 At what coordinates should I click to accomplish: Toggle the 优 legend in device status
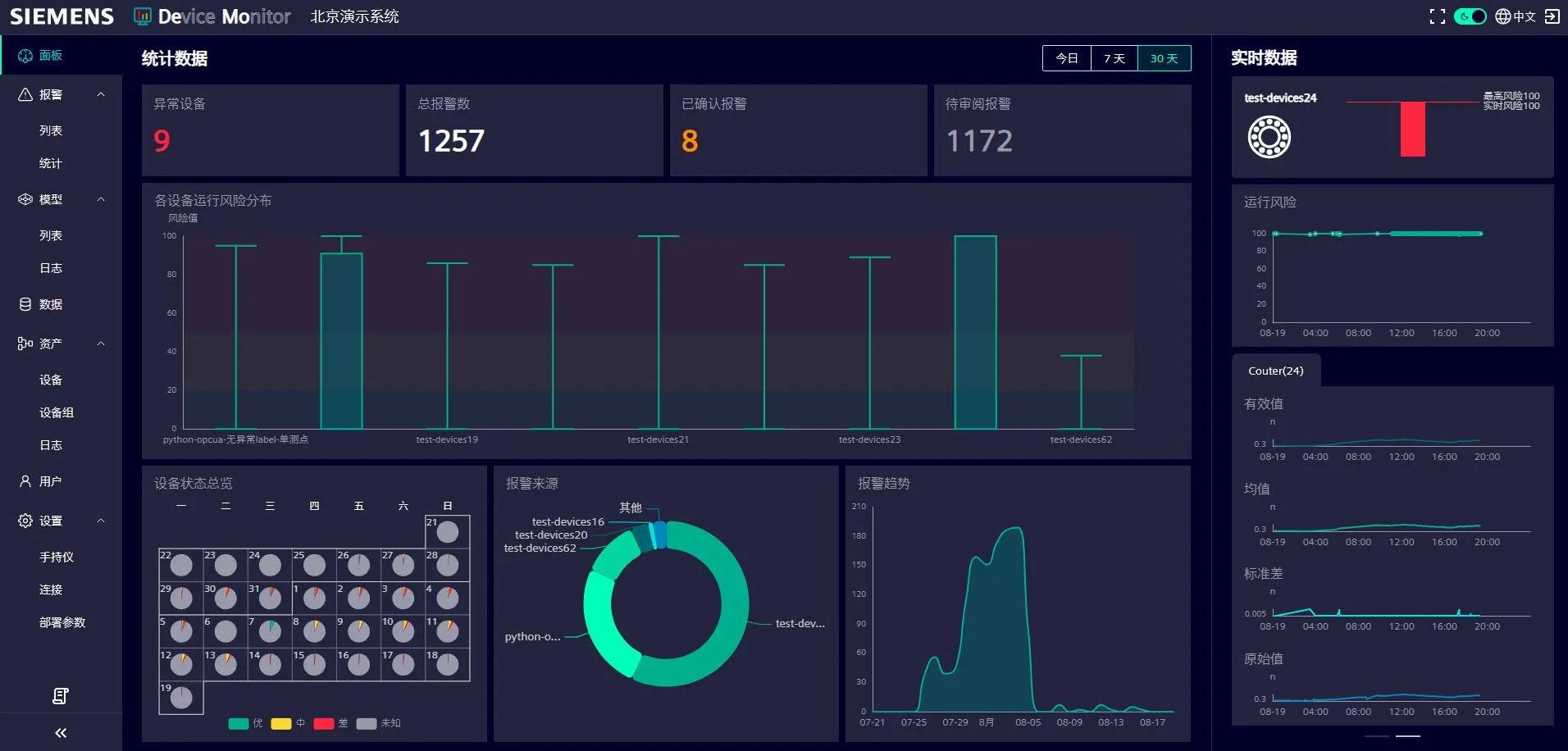pos(239,723)
